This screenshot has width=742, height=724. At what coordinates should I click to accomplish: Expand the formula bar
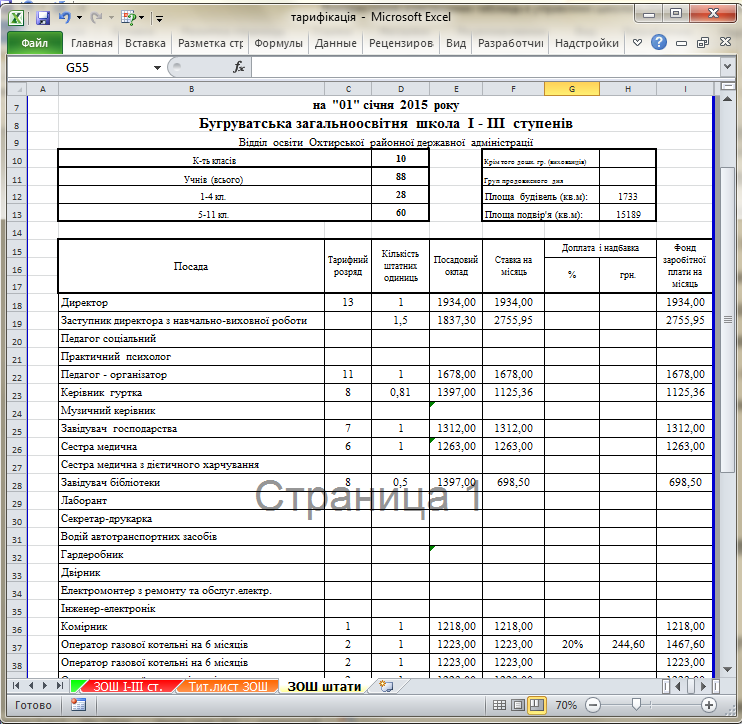728,67
